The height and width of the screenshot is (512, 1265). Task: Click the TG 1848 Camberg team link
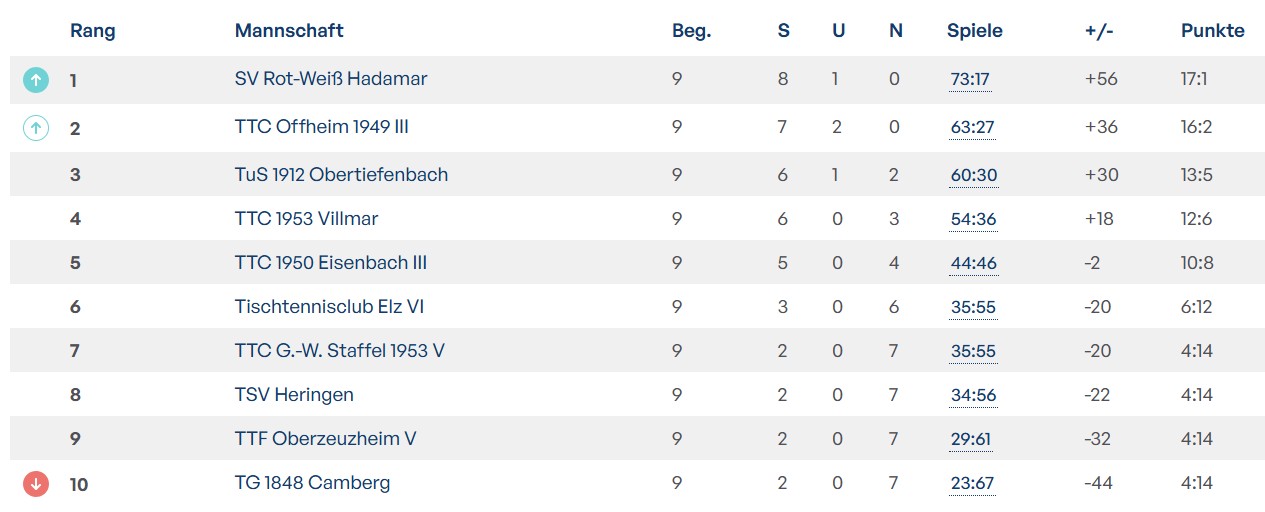pyautogui.click(x=312, y=483)
